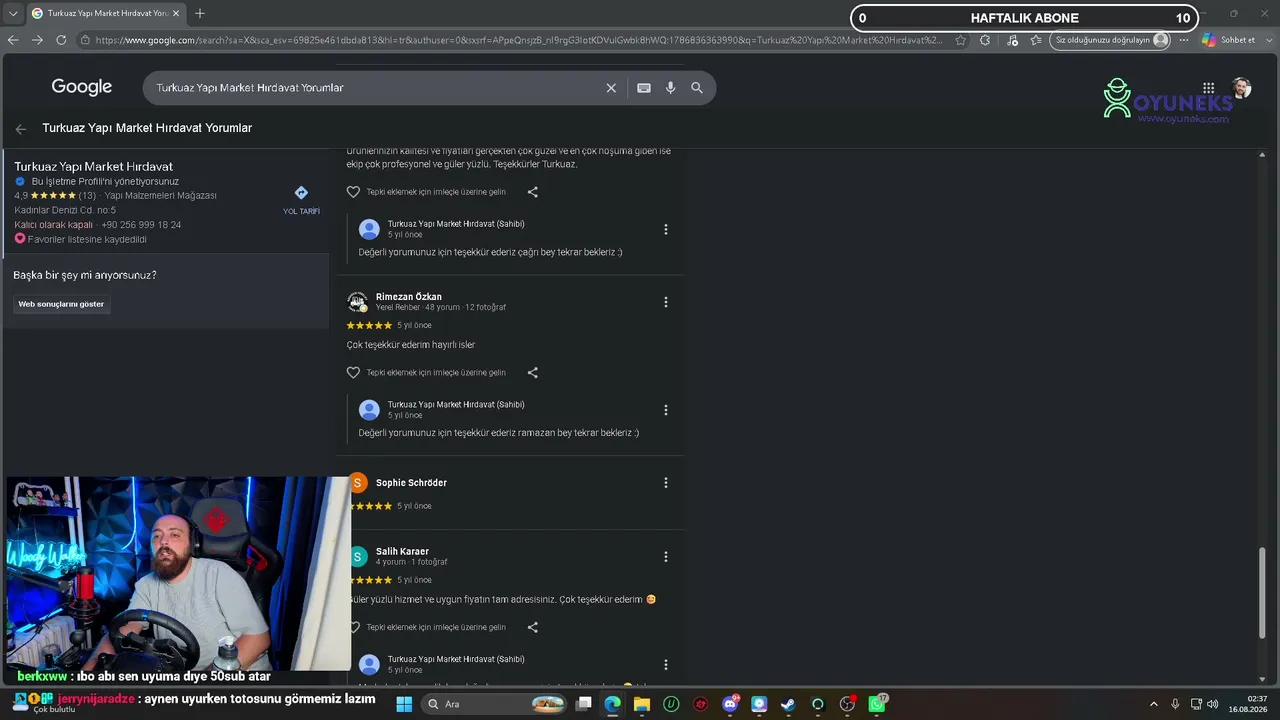Share Rimezan Özkan's review
This screenshot has width=1280, height=720.
coord(532,373)
